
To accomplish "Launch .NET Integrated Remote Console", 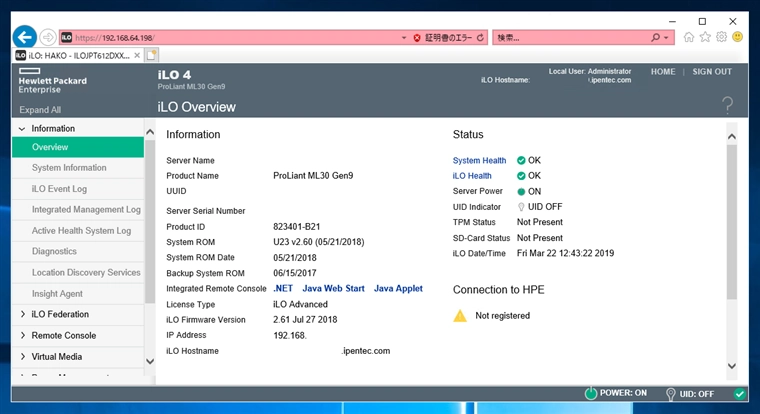I will coord(283,288).
